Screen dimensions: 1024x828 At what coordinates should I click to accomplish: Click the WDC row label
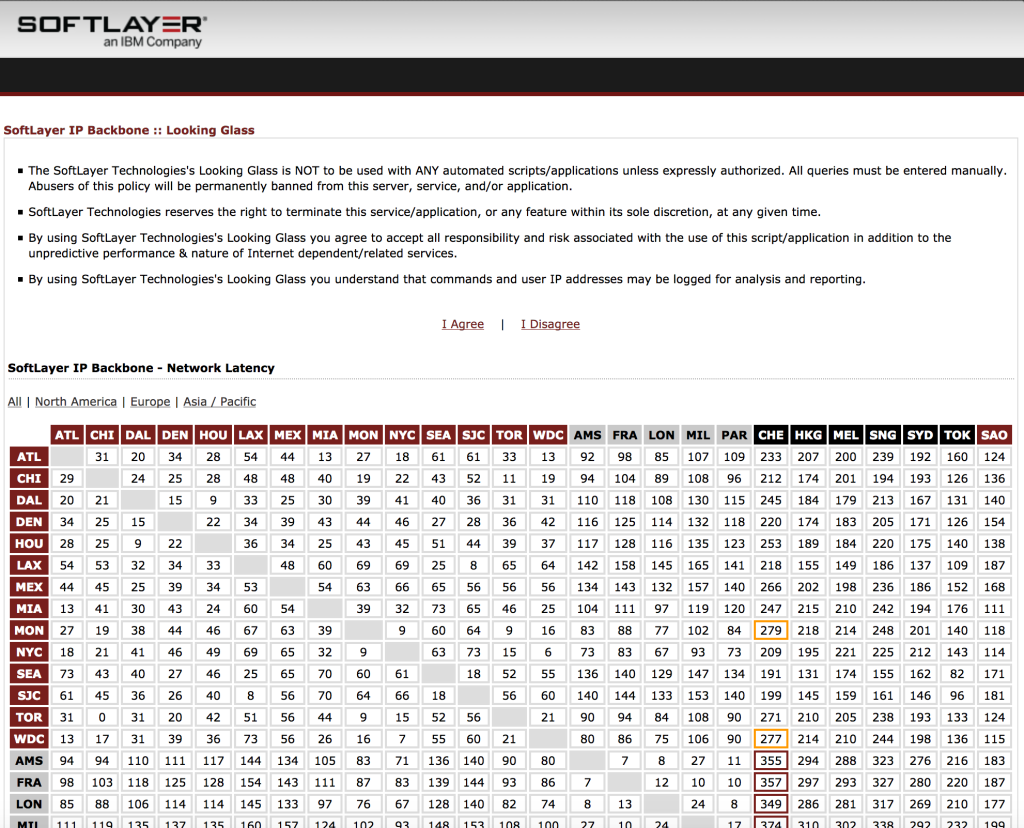(x=29, y=739)
